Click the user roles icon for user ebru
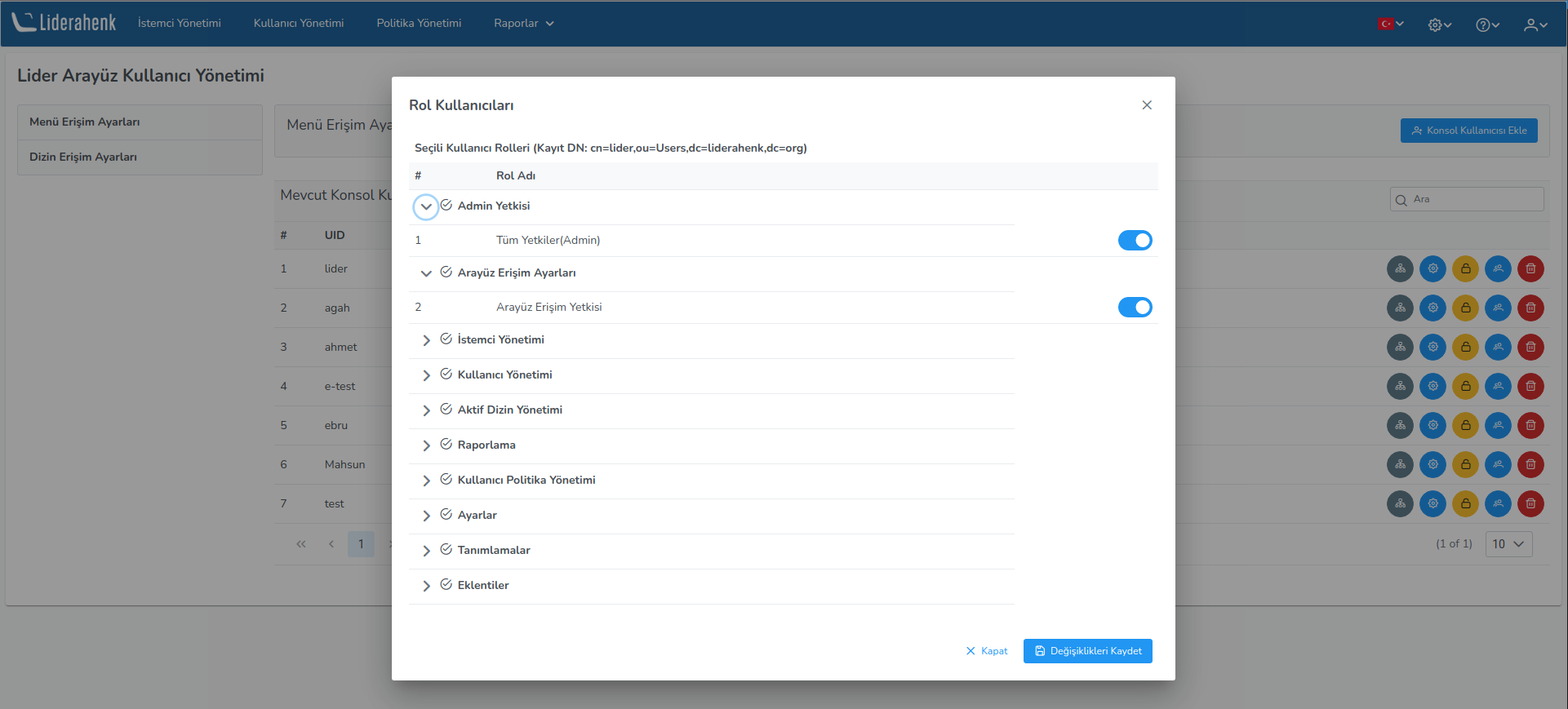The height and width of the screenshot is (709, 1568). tap(1498, 425)
